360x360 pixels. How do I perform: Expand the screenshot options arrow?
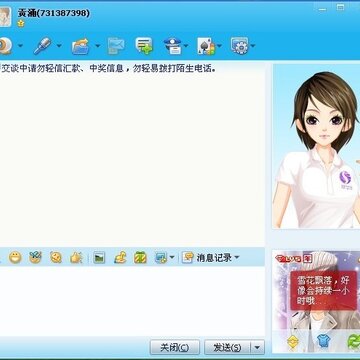click(172, 257)
